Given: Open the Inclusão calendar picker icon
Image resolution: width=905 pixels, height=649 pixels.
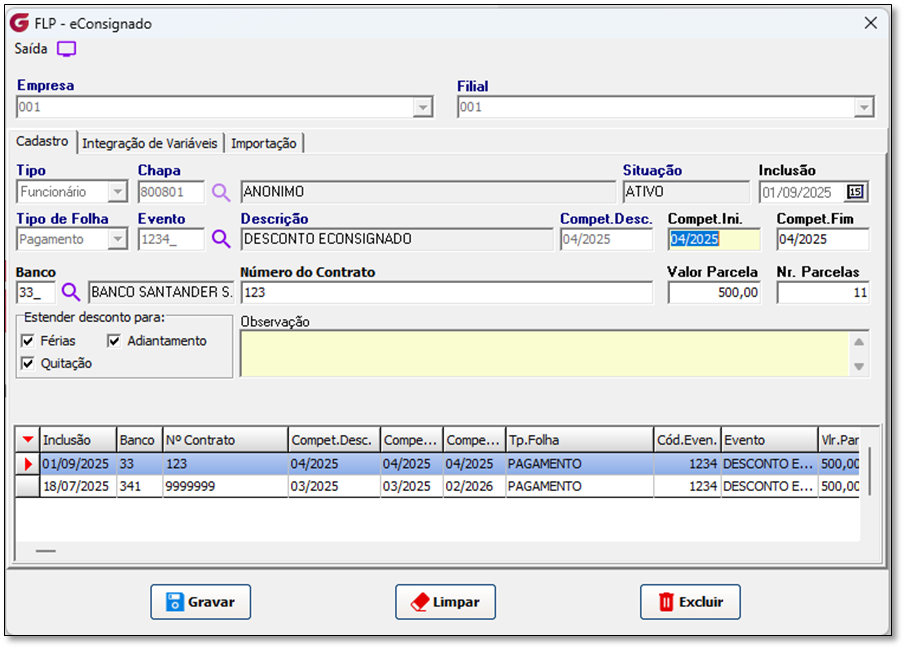Looking at the screenshot, I should (855, 192).
